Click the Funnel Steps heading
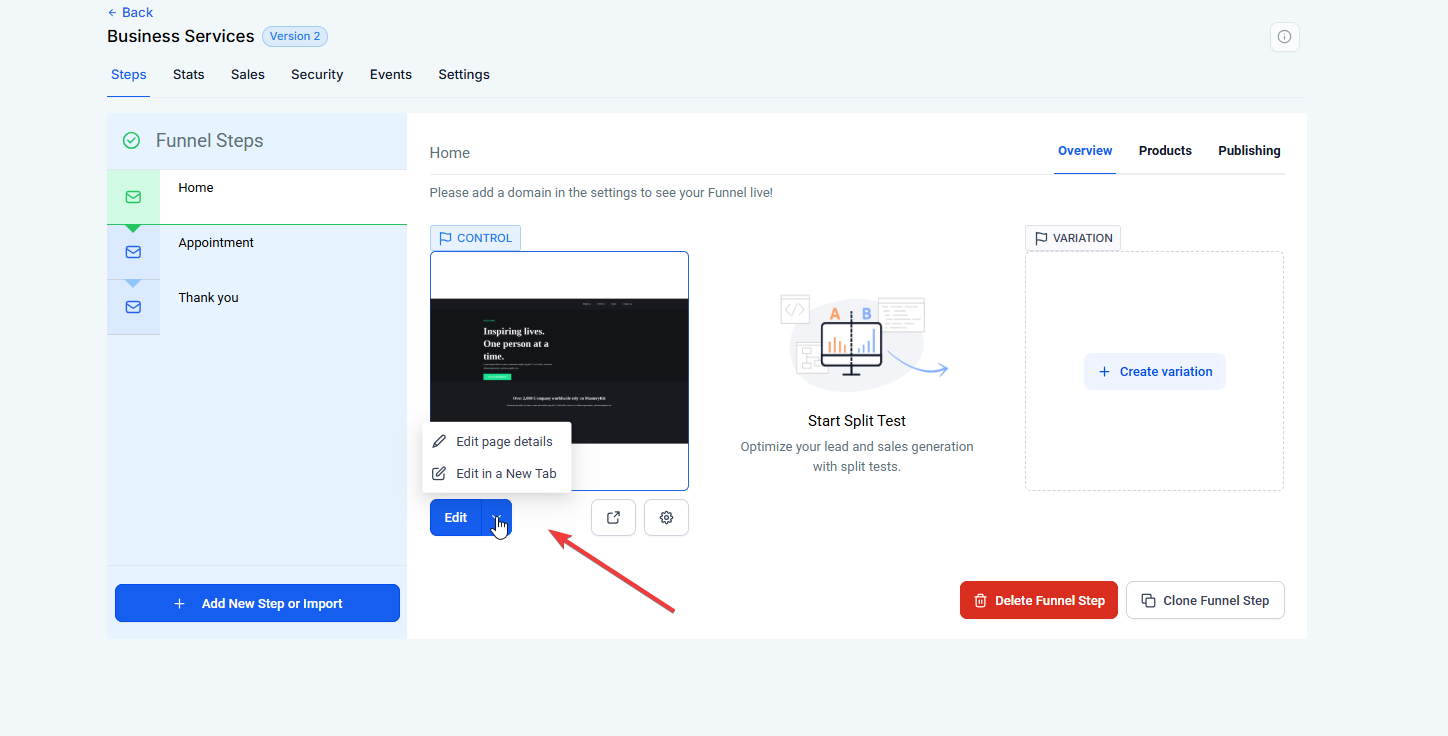 click(210, 141)
